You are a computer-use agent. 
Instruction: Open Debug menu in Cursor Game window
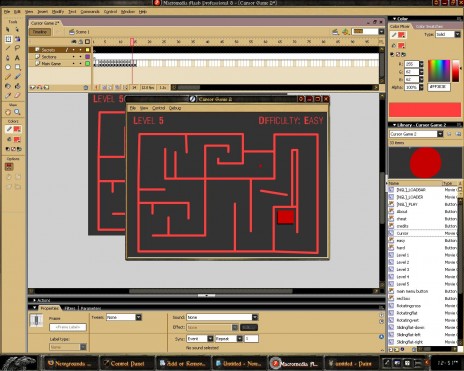click(175, 108)
